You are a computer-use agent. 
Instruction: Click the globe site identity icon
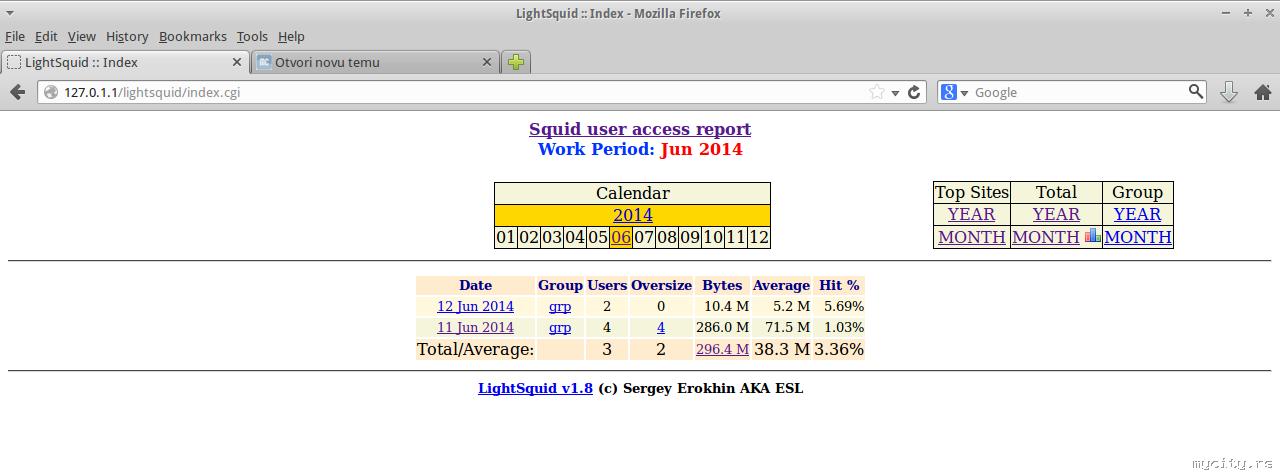click(x=52, y=92)
